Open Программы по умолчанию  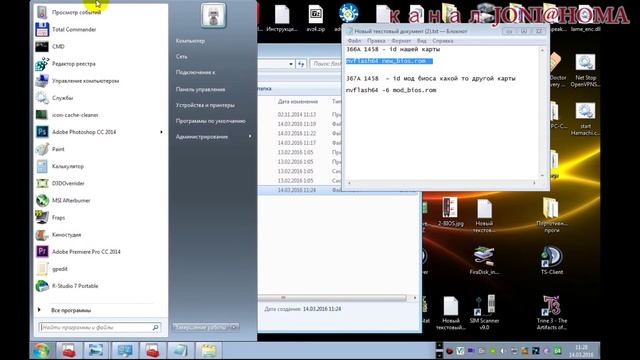(x=211, y=121)
